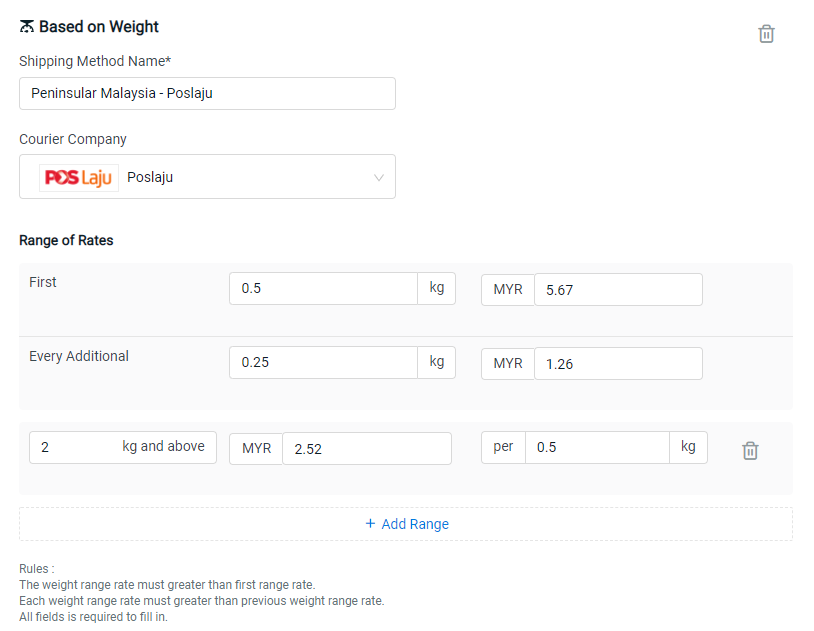Click the plus icon beside Add Range
Screen dimensions: 814x631
tap(370, 523)
